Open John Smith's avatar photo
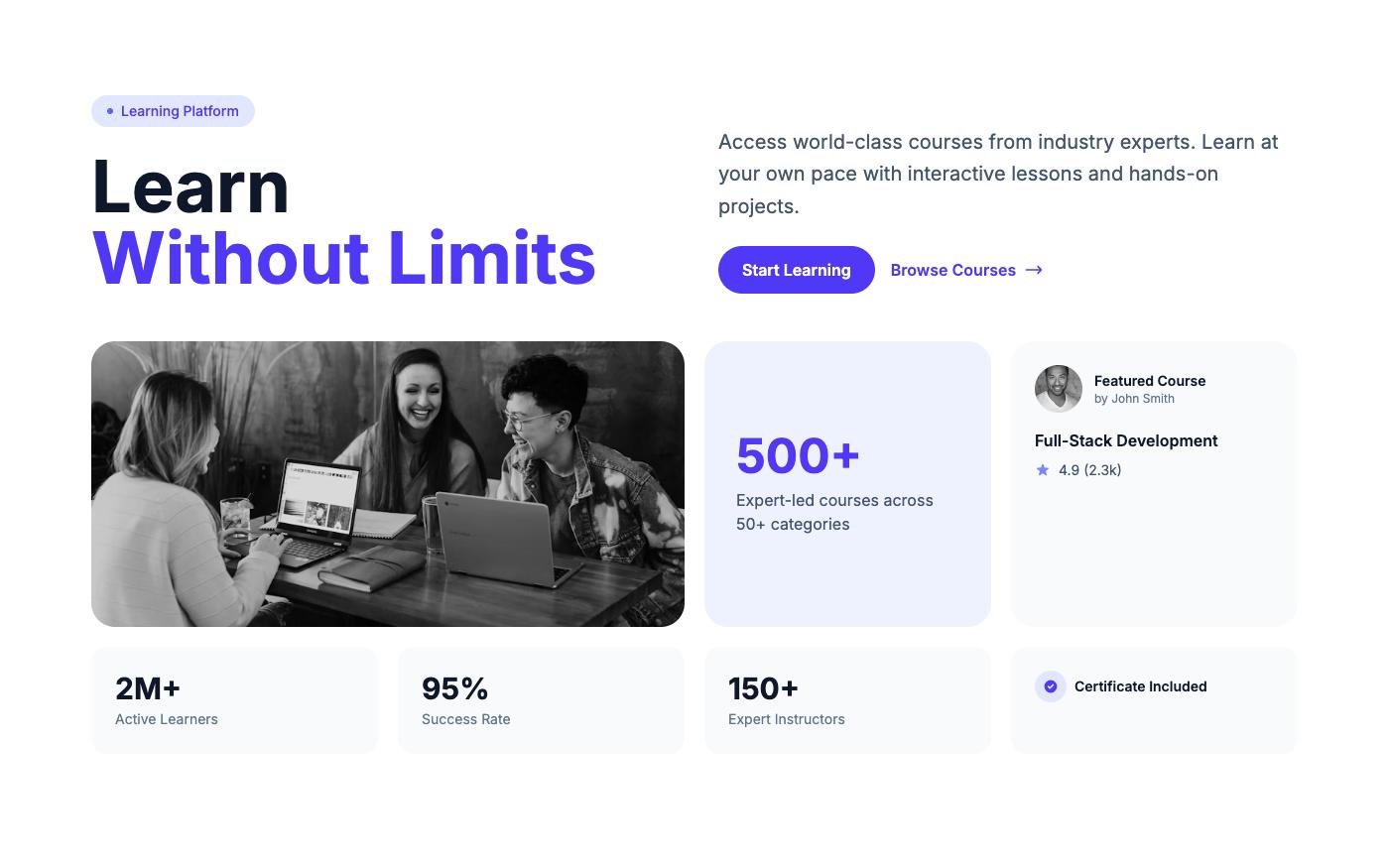Viewport: 1389px width, 868px height. pyautogui.click(x=1059, y=389)
